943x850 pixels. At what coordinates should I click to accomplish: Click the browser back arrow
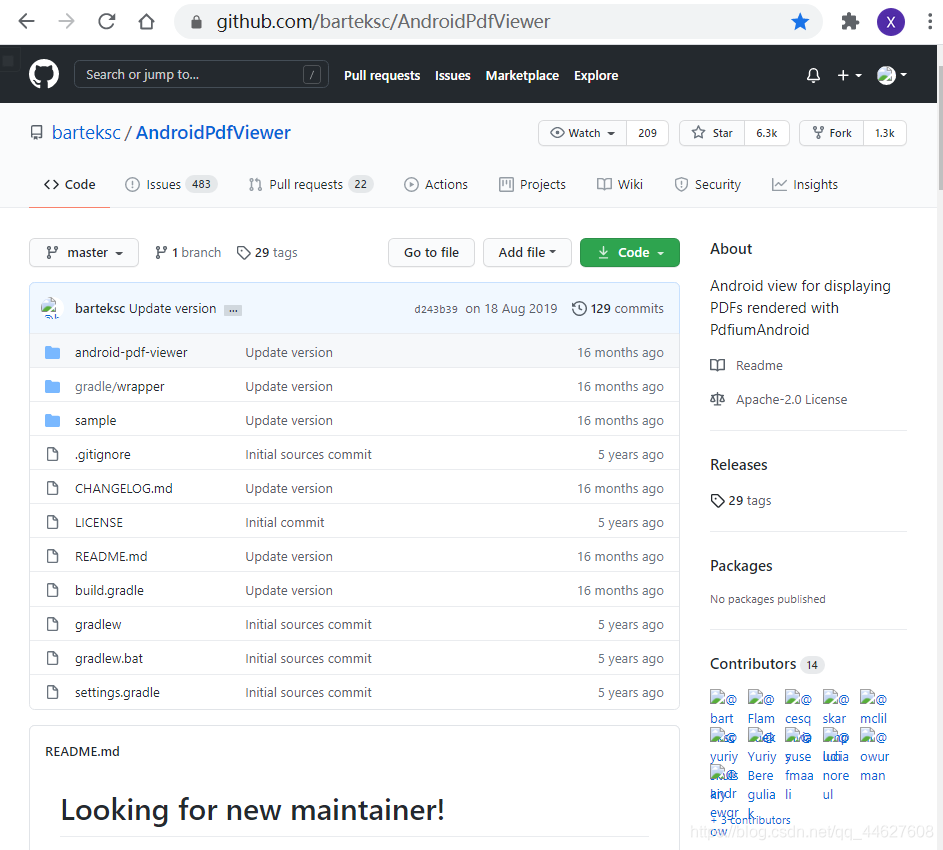[26, 22]
